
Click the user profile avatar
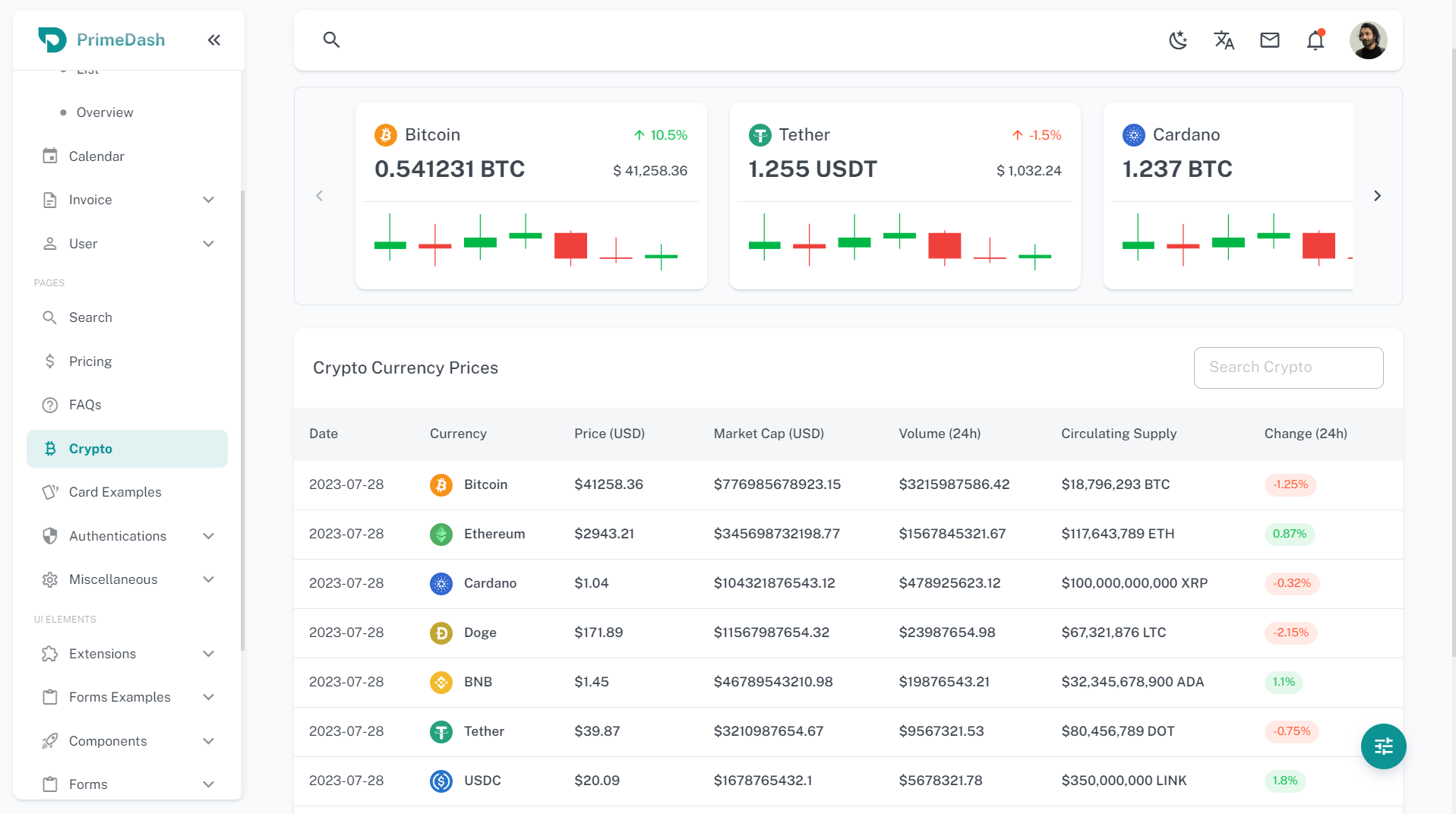coord(1368,40)
